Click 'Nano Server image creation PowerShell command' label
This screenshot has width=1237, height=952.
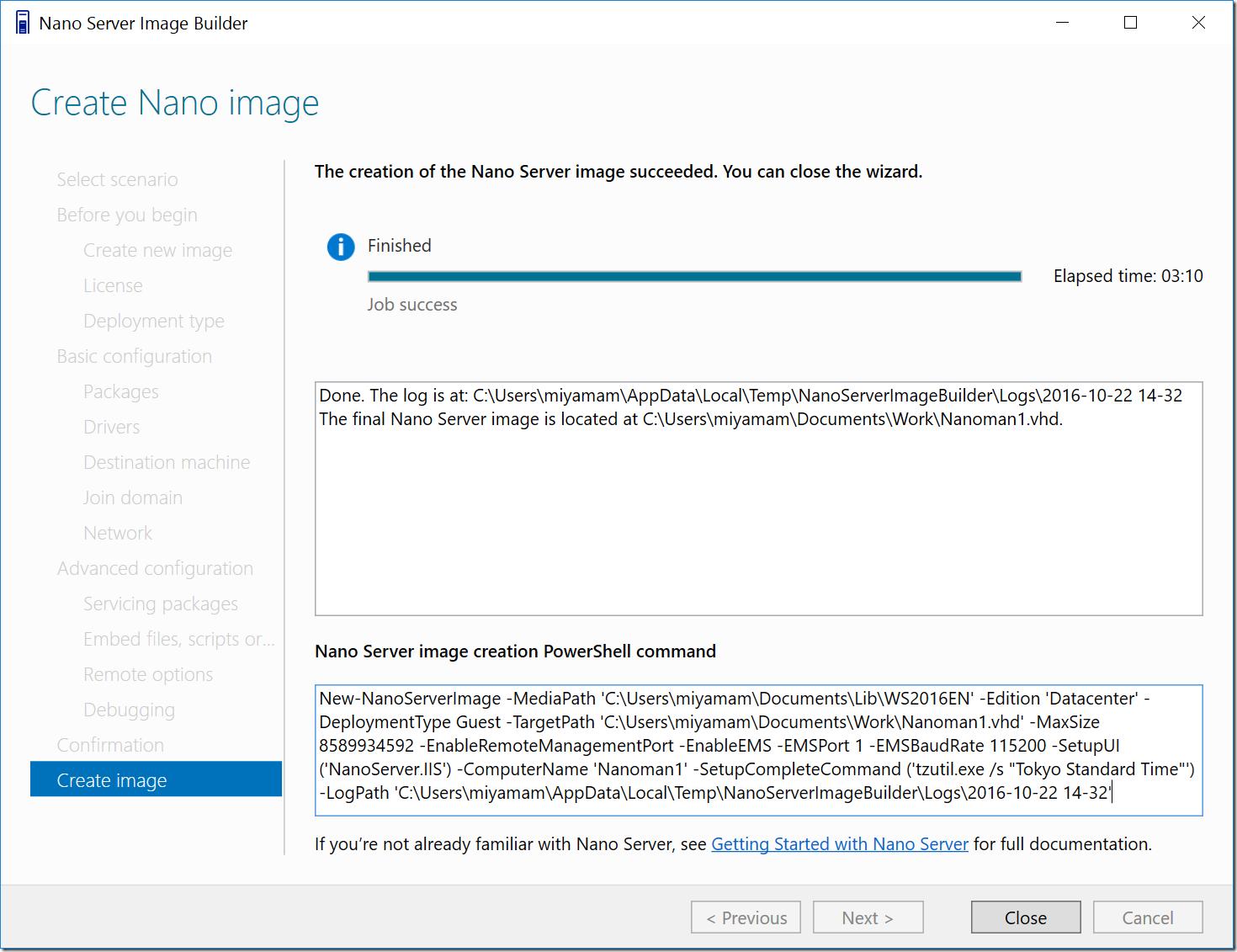[x=515, y=652]
